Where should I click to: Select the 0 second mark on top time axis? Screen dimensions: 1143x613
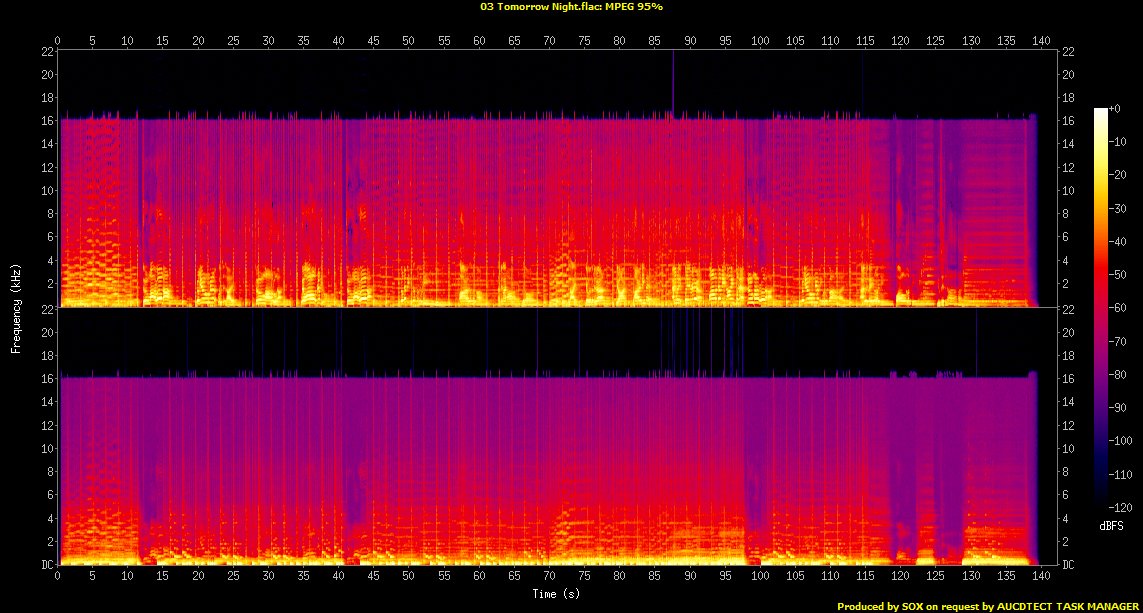(58, 41)
